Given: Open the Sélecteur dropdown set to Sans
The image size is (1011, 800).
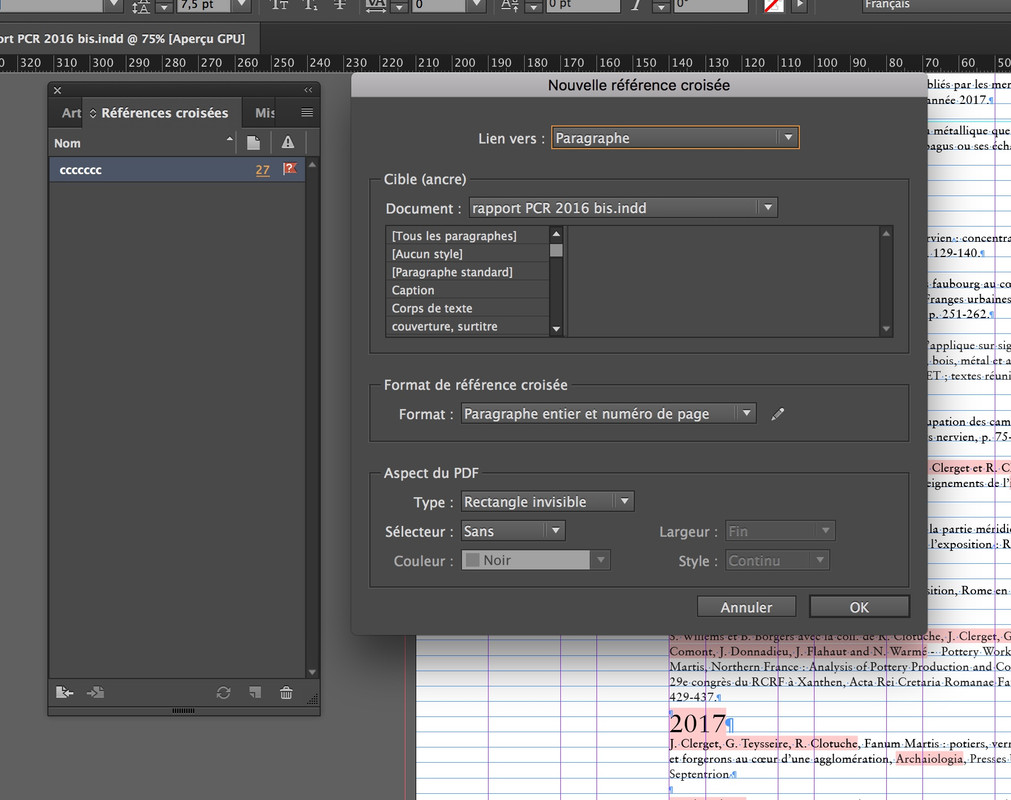Looking at the screenshot, I should (x=513, y=531).
